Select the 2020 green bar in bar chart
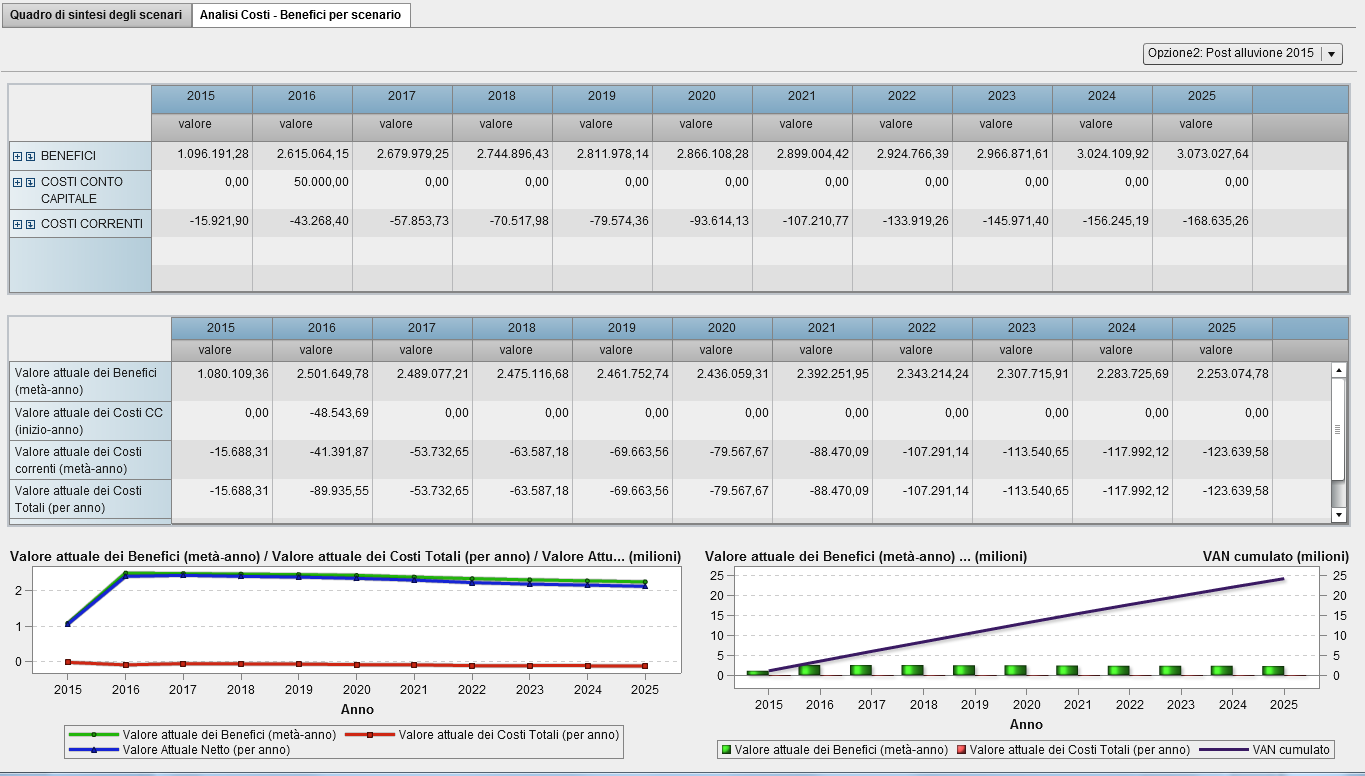This screenshot has height=776, width=1365. pyautogui.click(x=1015, y=670)
